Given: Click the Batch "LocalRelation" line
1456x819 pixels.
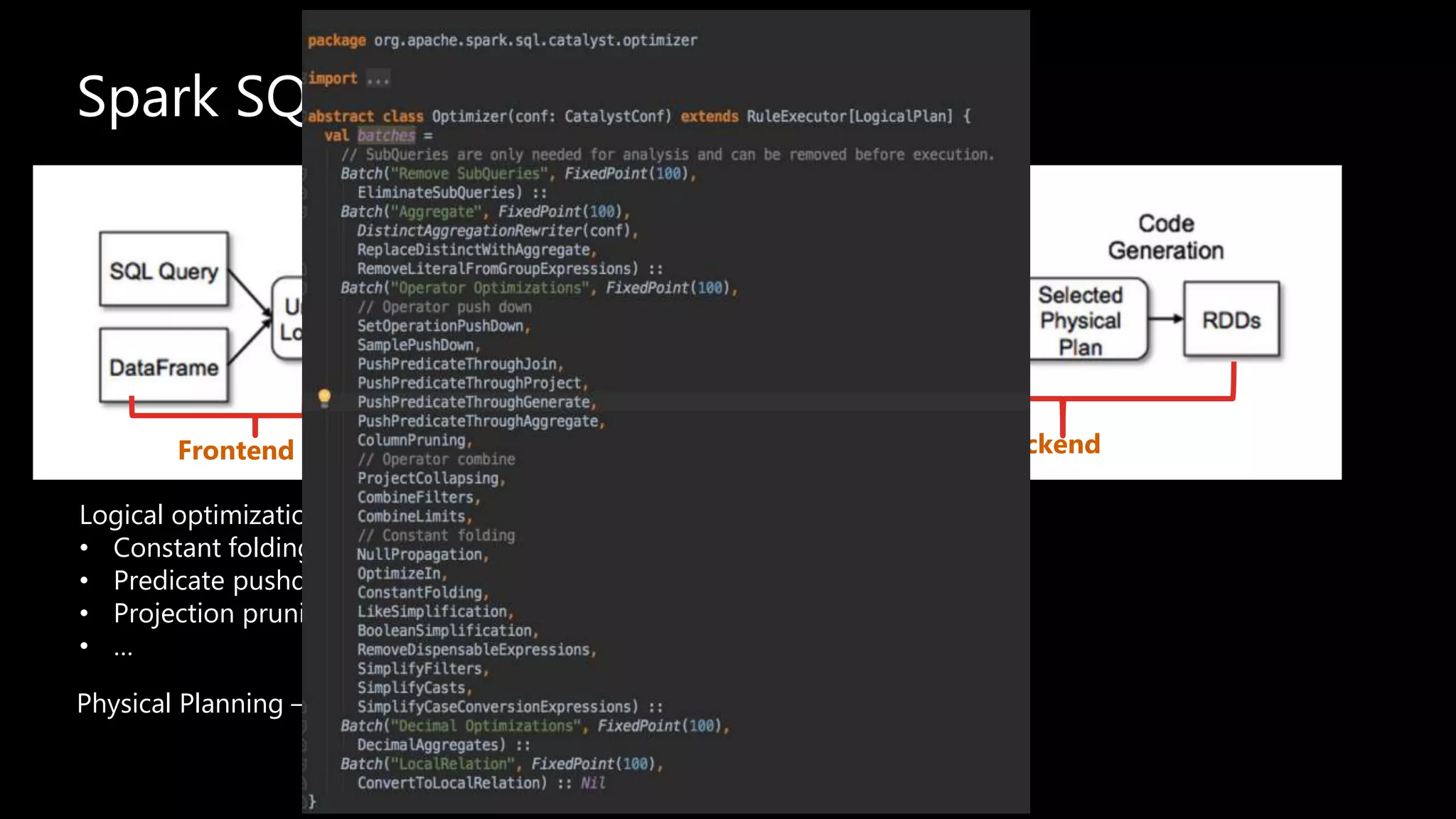Looking at the screenshot, I should pos(501,764).
